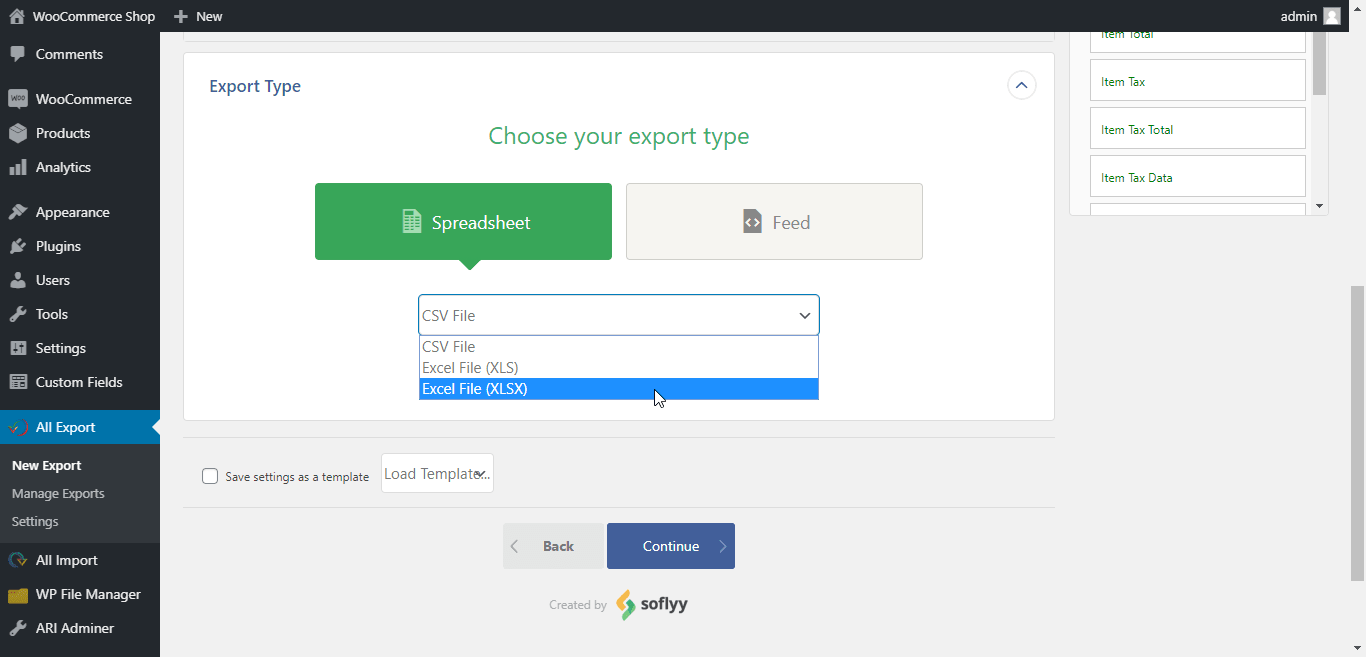
Task: Click the feed code-file icon
Action: point(752,222)
